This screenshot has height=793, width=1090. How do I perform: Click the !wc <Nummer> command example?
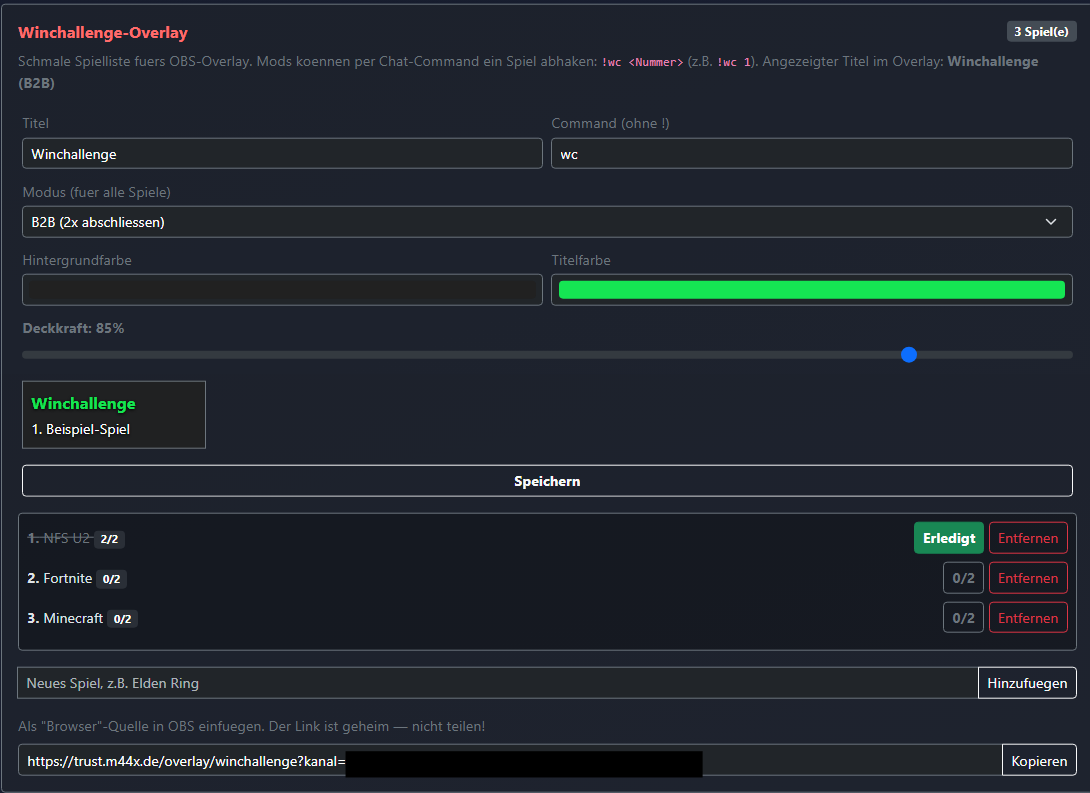tap(642, 62)
